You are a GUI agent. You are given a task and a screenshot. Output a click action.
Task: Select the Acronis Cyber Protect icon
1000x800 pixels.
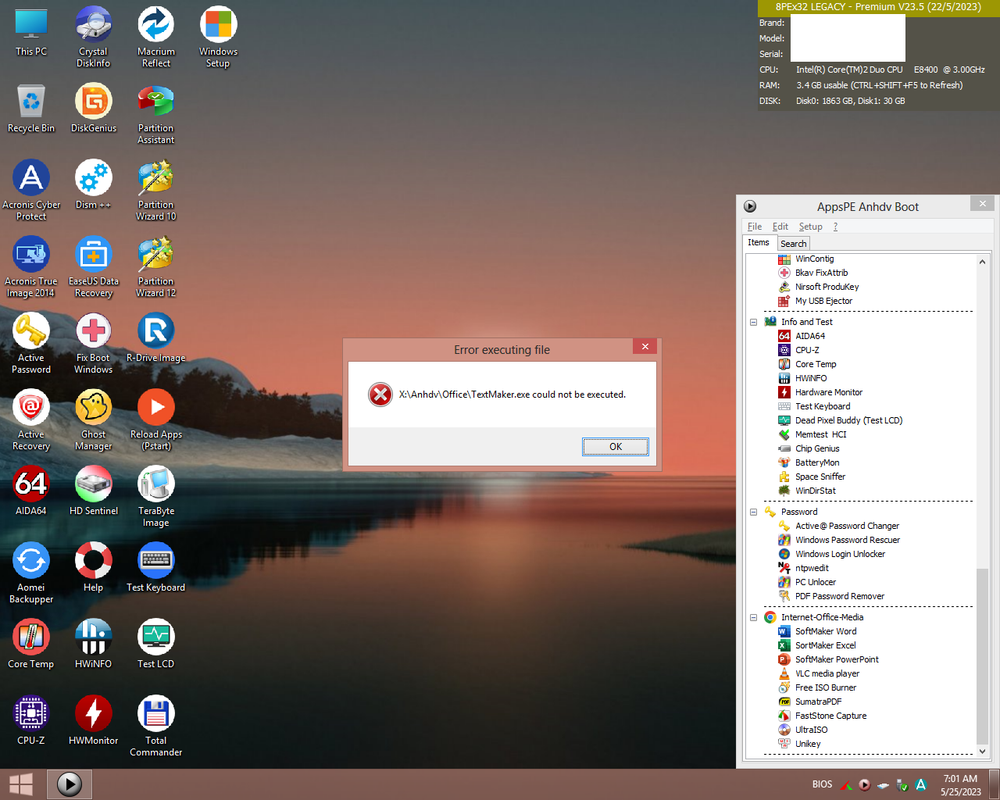coord(31,190)
